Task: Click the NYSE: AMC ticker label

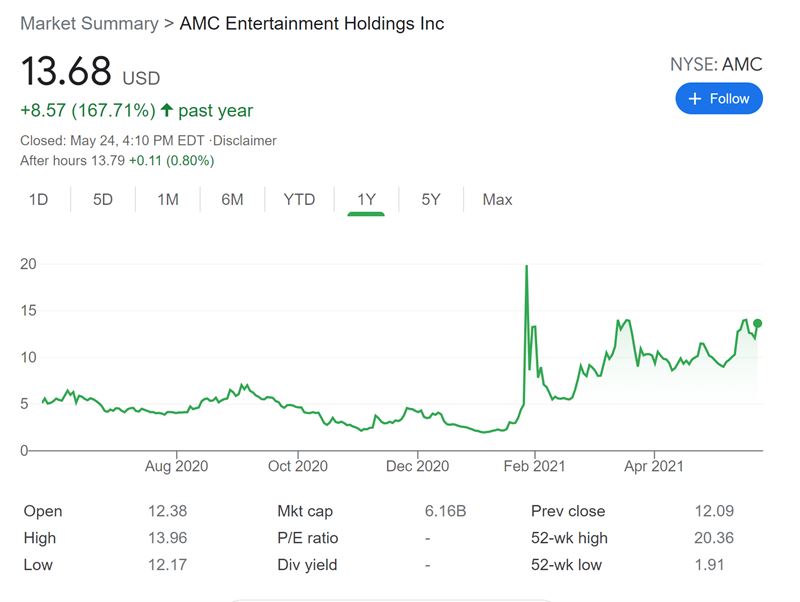Action: [715, 65]
